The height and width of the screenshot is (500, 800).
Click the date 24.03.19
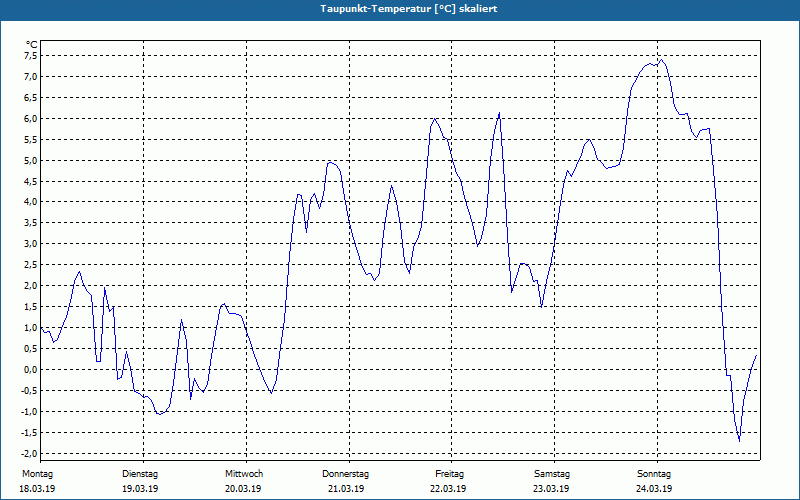(x=654, y=489)
